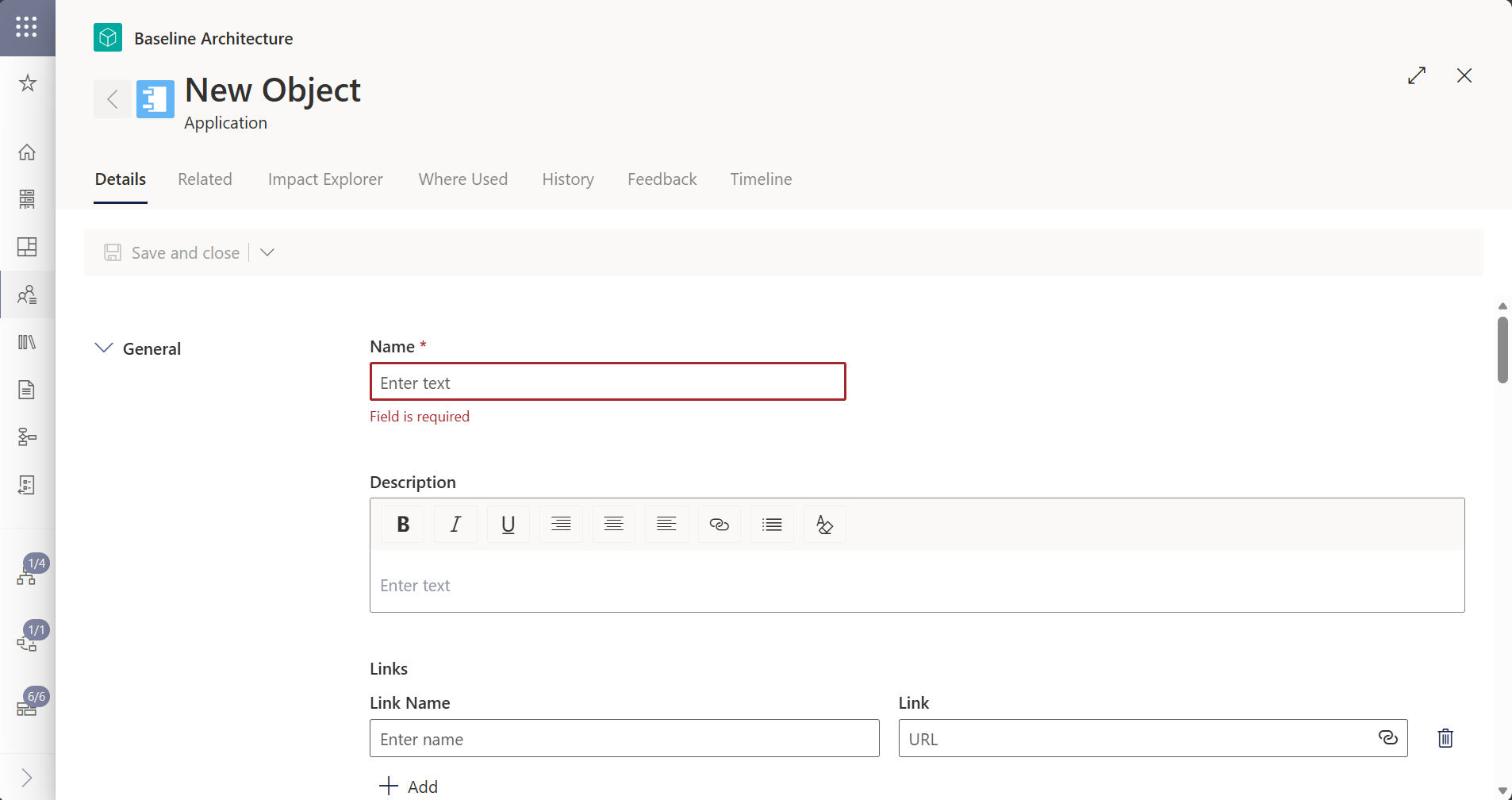Open the dashboard layout sidebar icon
Screen dimensions: 1512x800
(x=27, y=247)
